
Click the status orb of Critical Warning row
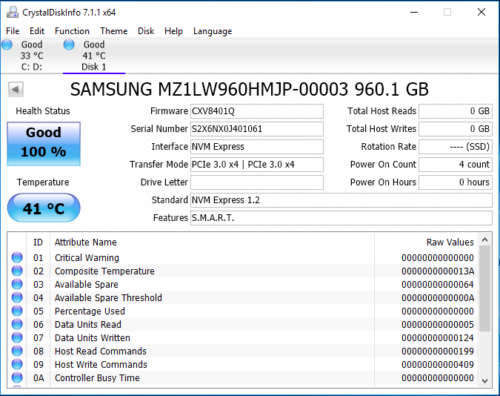17,257
